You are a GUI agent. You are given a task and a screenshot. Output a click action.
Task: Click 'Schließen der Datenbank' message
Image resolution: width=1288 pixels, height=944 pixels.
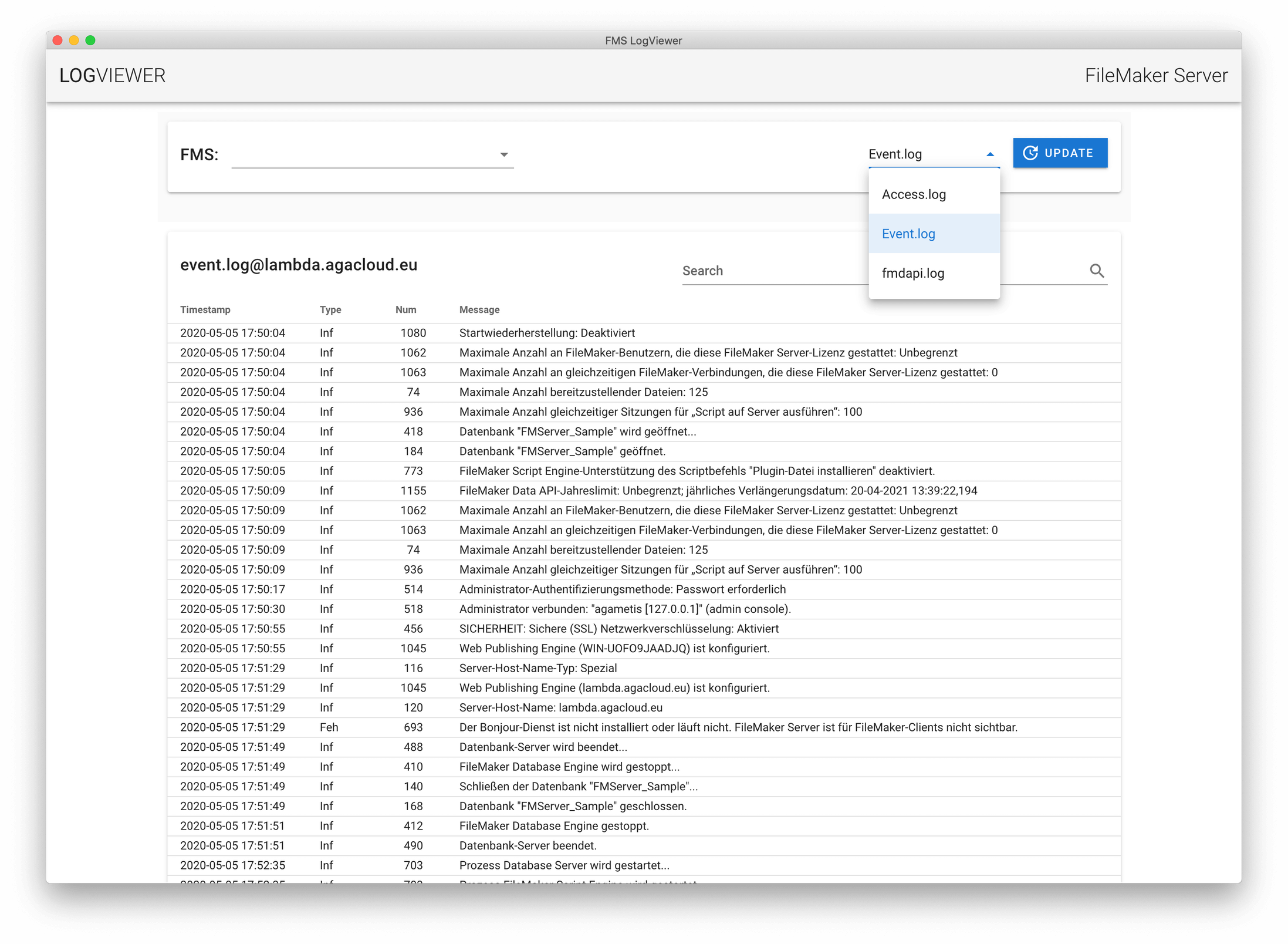pos(578,787)
